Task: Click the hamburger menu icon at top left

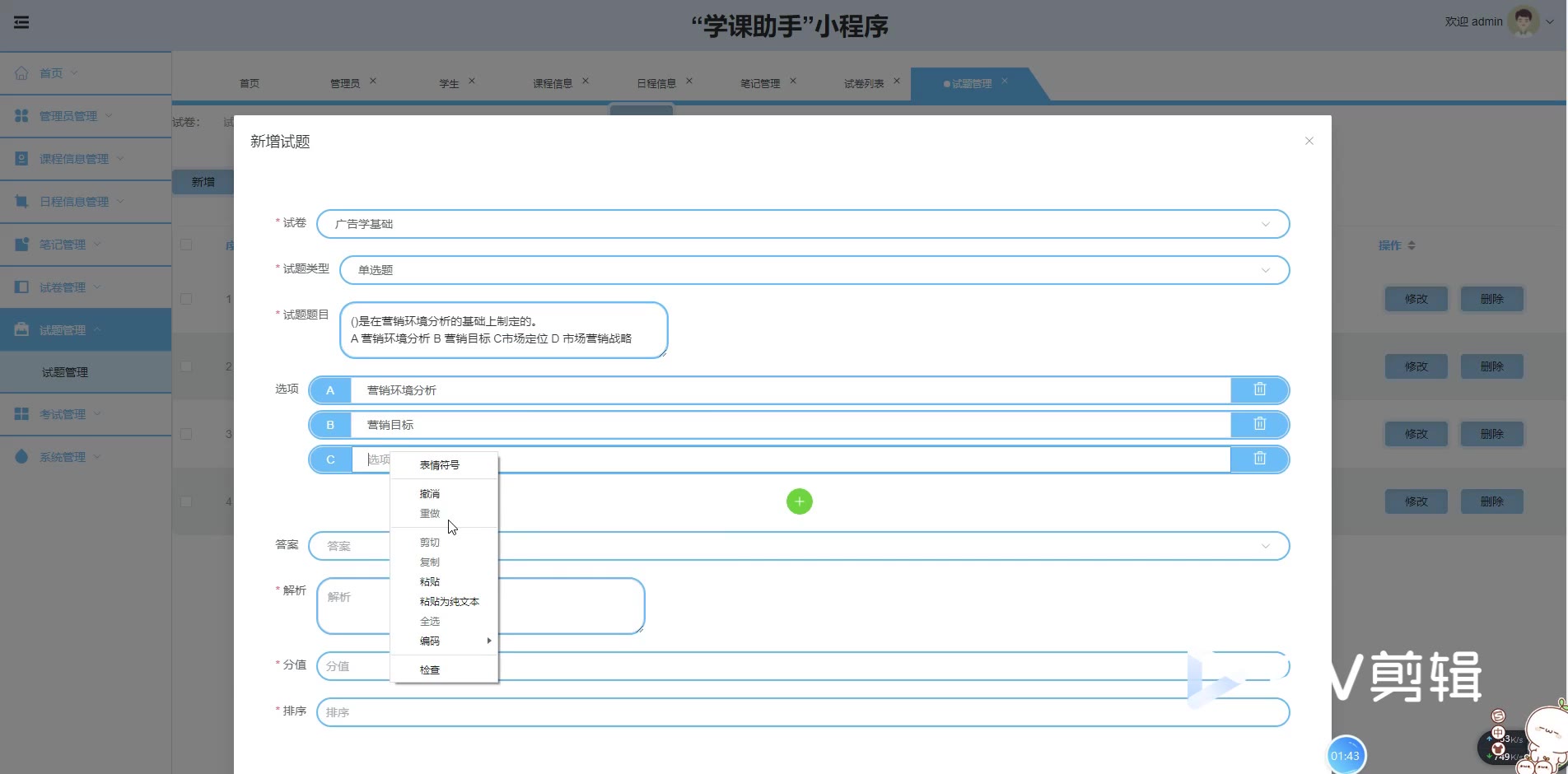Action: click(21, 22)
